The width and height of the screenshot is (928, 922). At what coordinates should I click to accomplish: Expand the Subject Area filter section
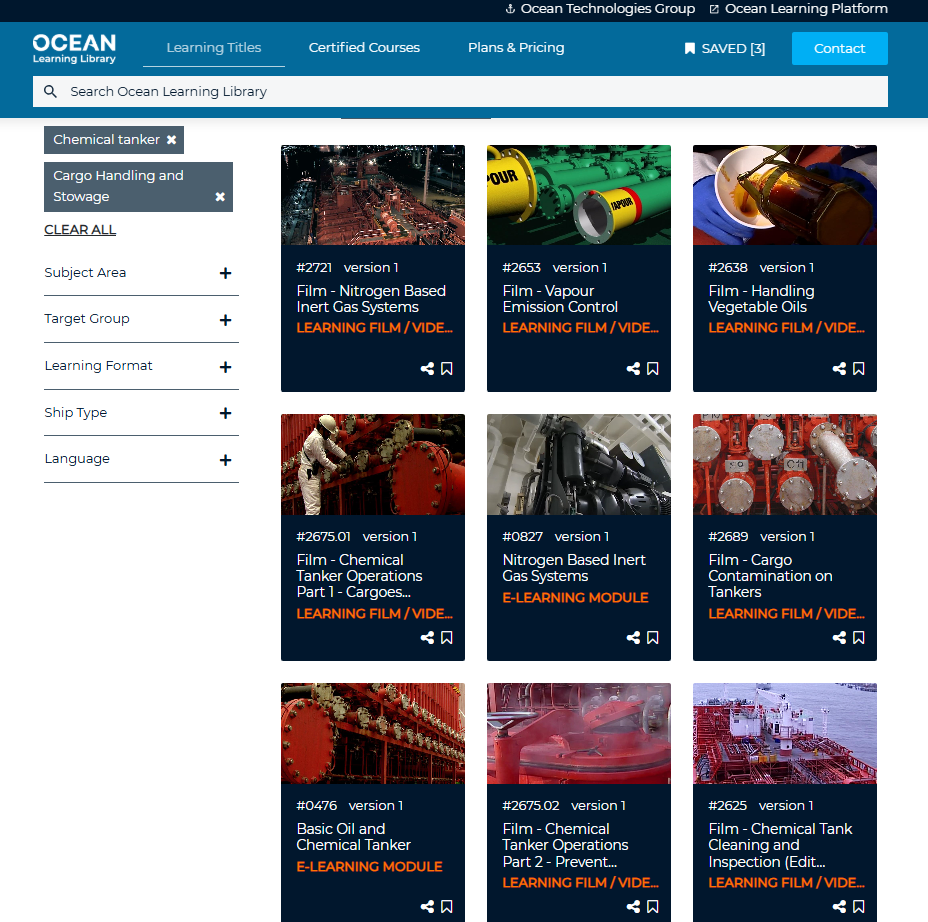click(226, 272)
